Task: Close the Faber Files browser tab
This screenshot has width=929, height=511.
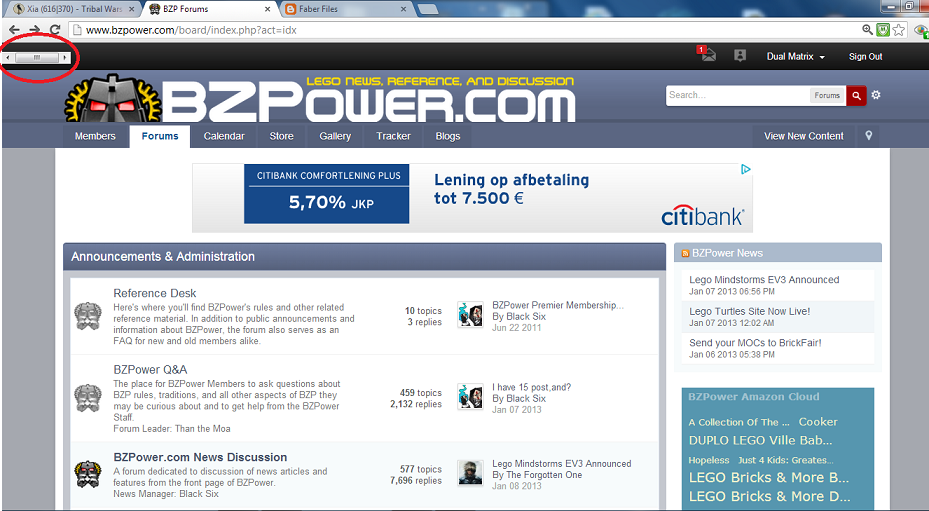Action: click(x=403, y=9)
